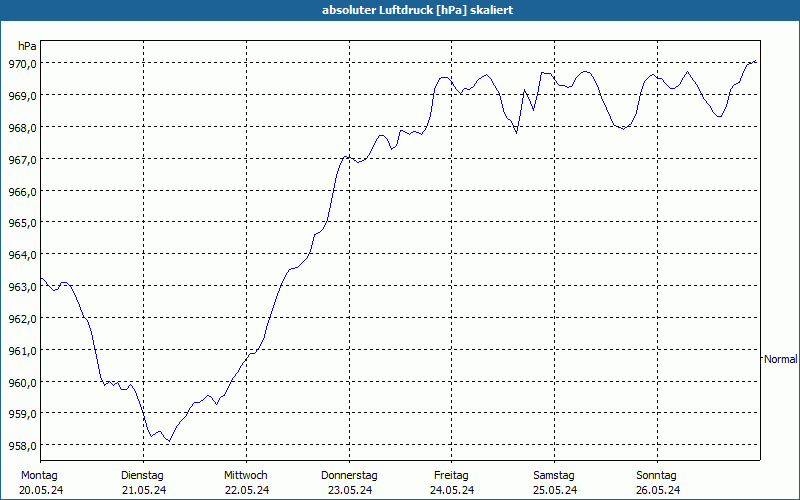Click the date 25.05.24
The height and width of the screenshot is (500, 800).
555,490
